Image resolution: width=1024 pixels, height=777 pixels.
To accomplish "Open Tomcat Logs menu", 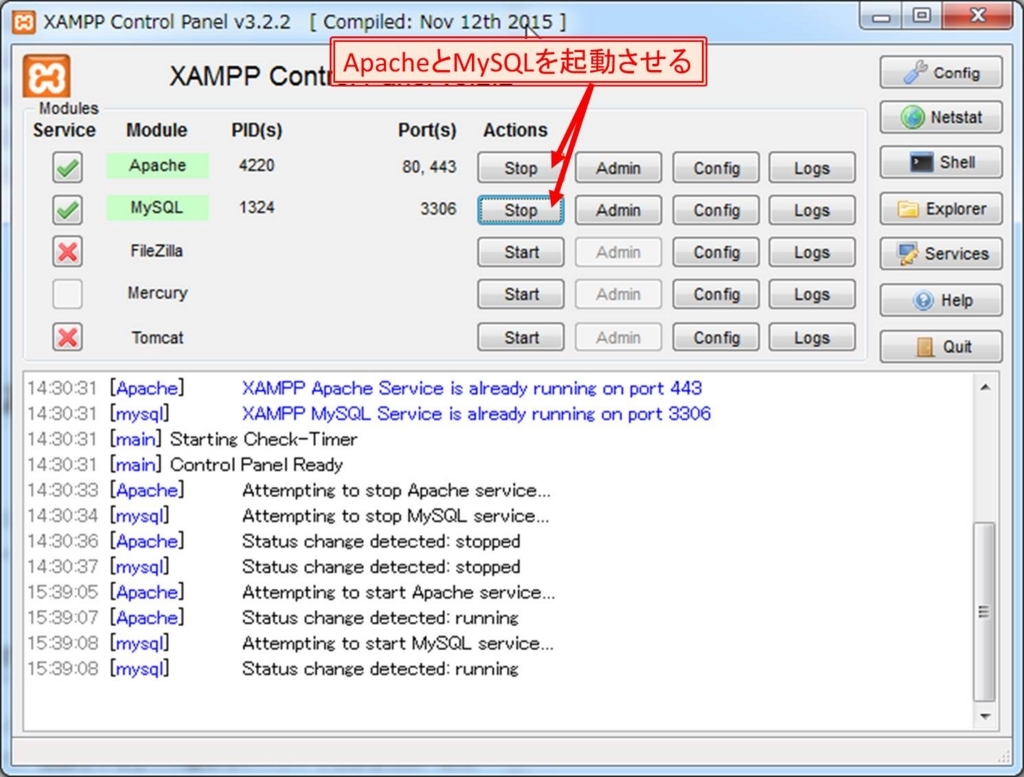I will 812,338.
